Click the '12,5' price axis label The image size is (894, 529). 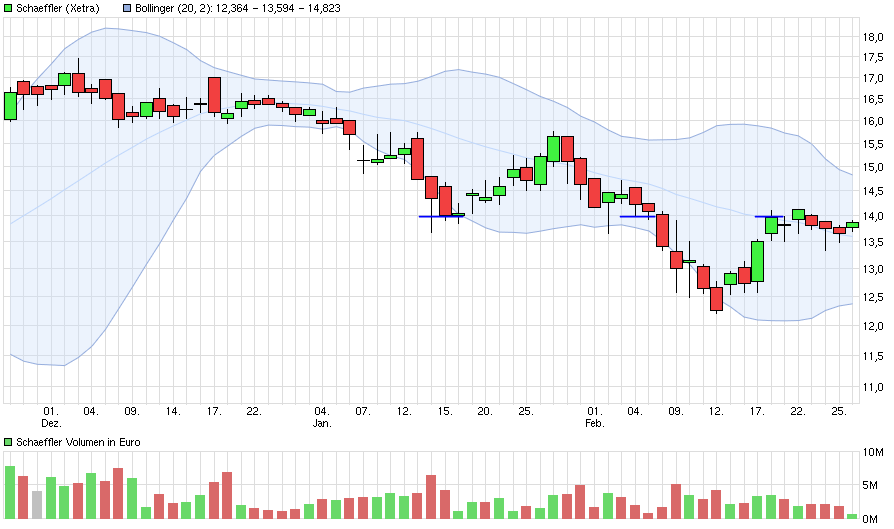click(873, 297)
